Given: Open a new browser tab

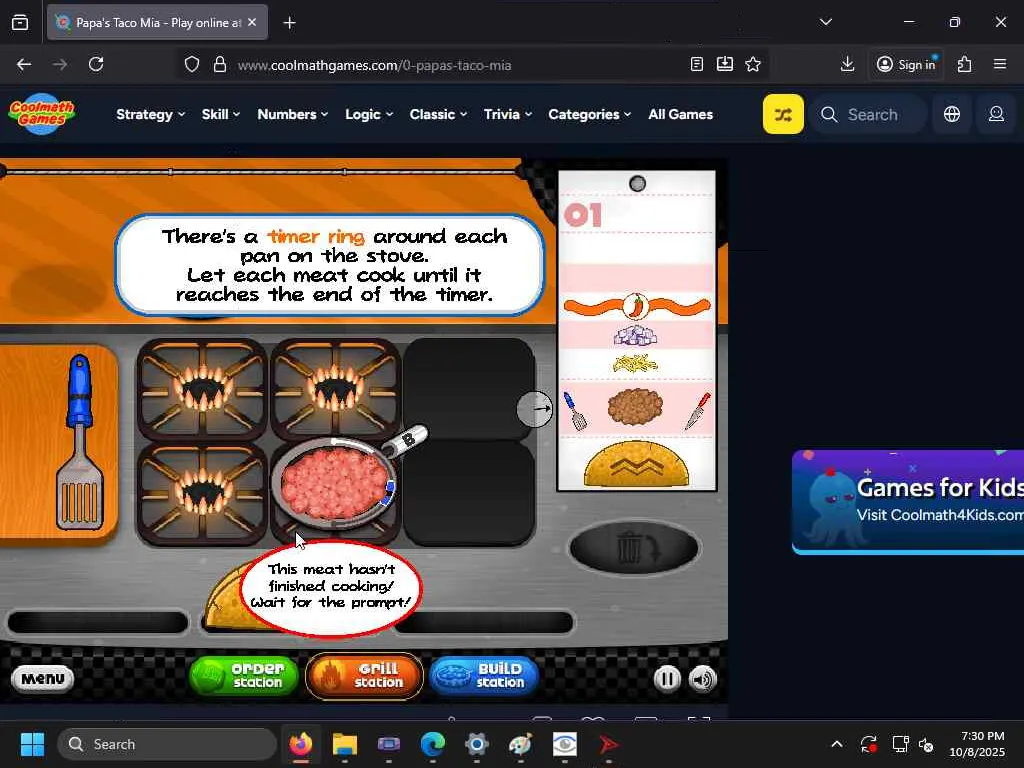Looking at the screenshot, I should tap(289, 23).
